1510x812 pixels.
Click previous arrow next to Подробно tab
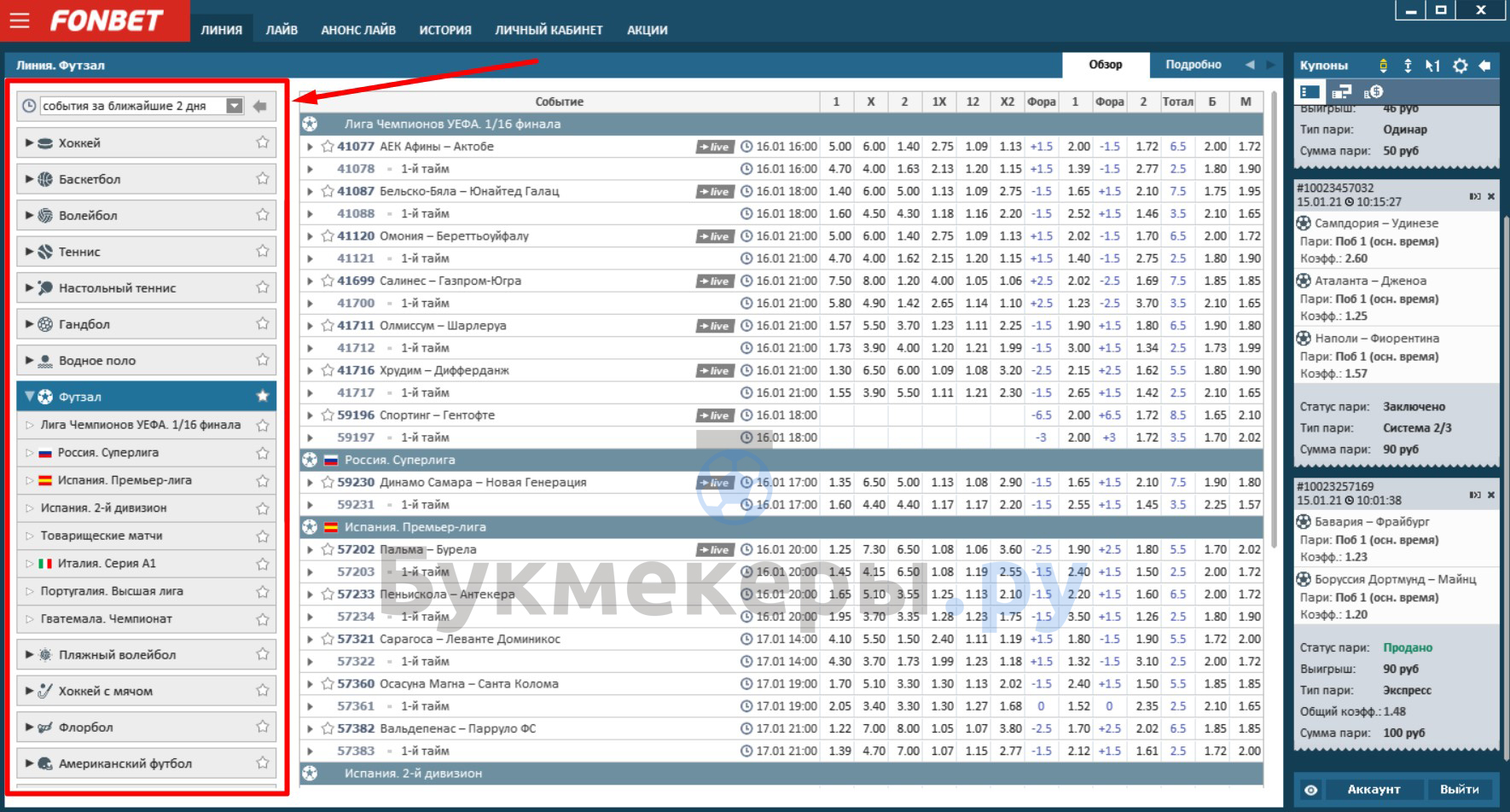click(x=1250, y=65)
